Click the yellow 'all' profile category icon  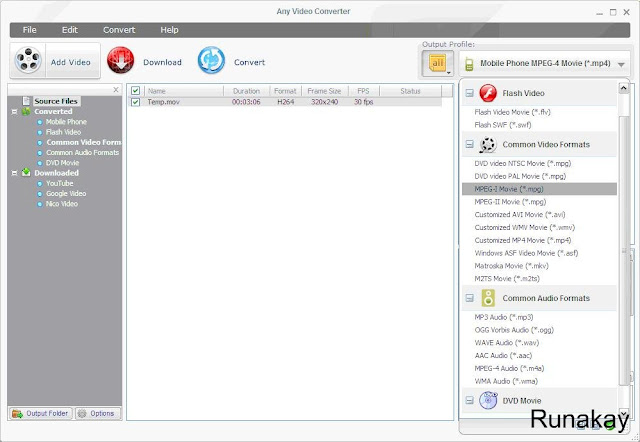tap(438, 63)
